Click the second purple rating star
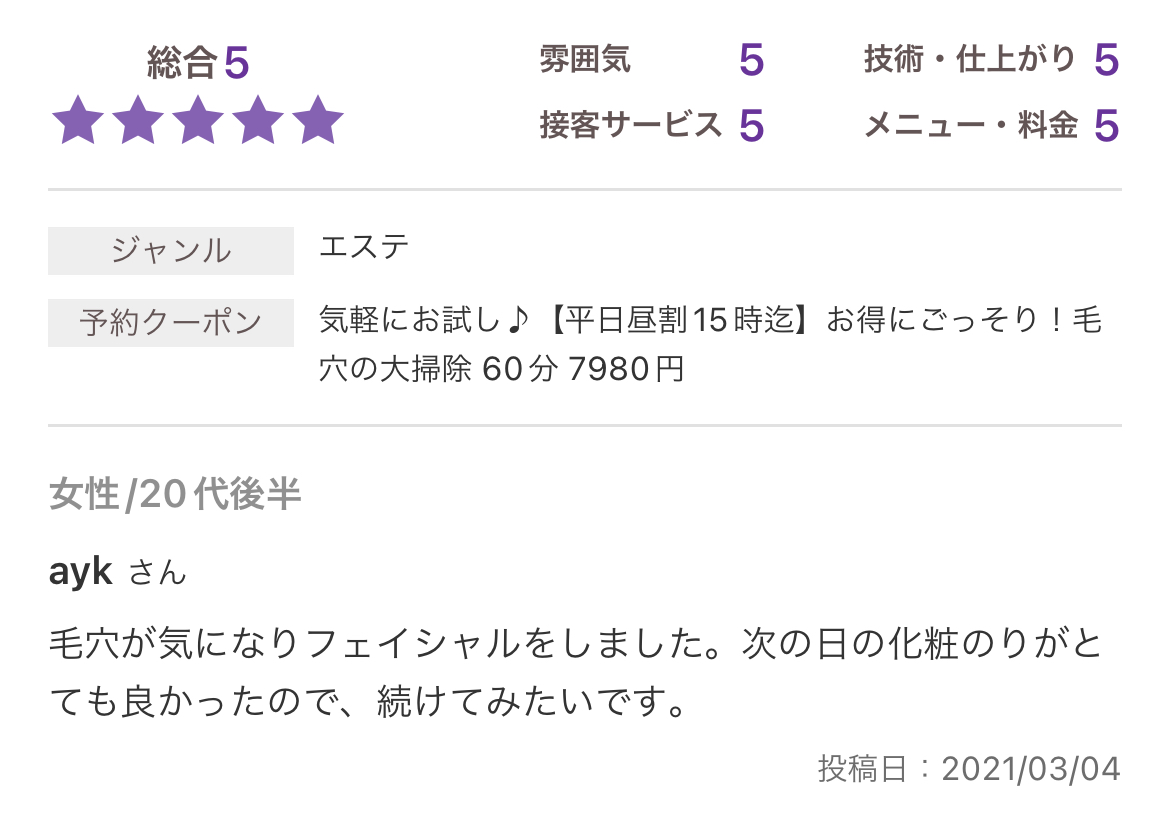This screenshot has height=832, width=1170. coord(138,121)
